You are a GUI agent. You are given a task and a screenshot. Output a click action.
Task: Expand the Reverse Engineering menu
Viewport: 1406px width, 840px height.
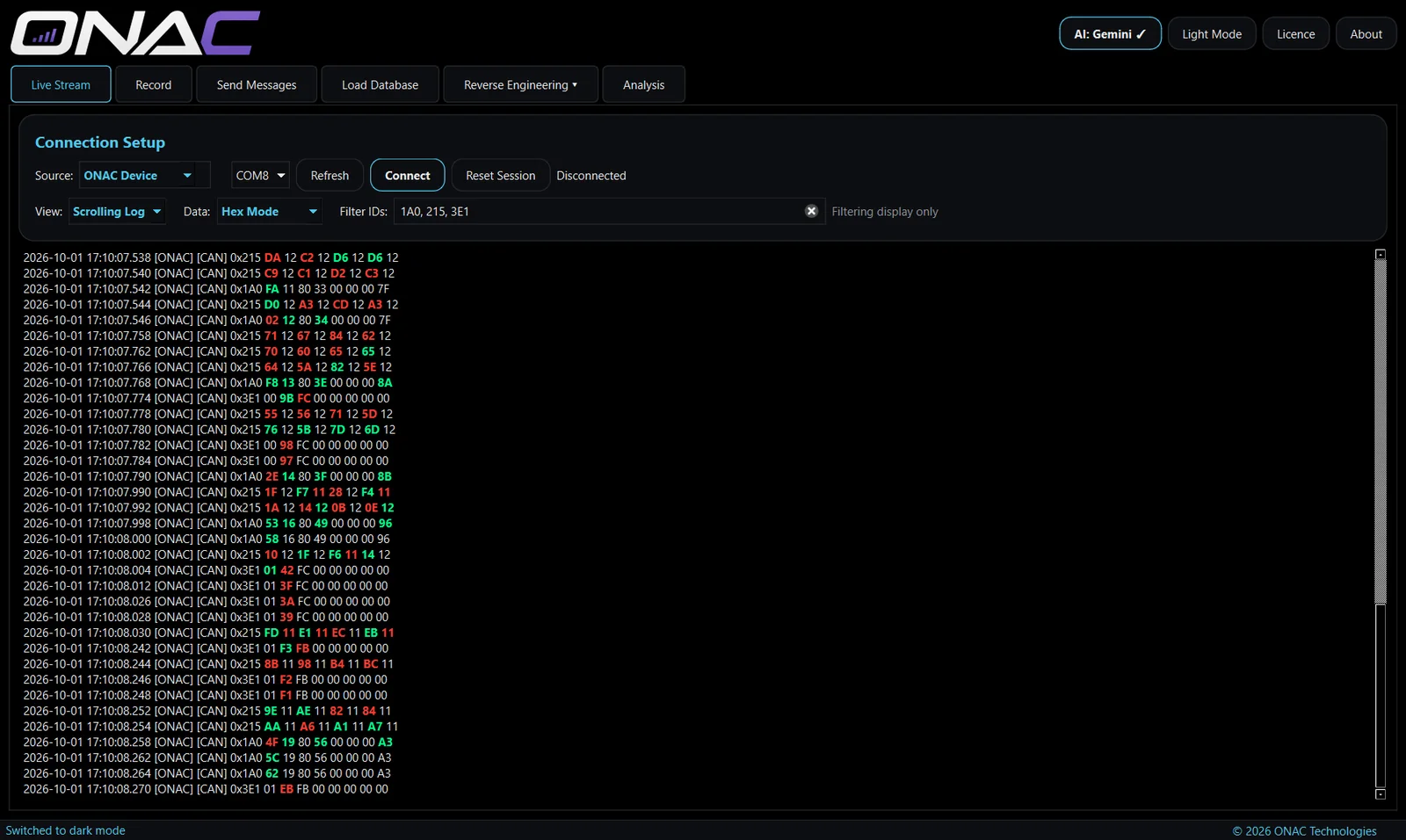pyautogui.click(x=520, y=84)
